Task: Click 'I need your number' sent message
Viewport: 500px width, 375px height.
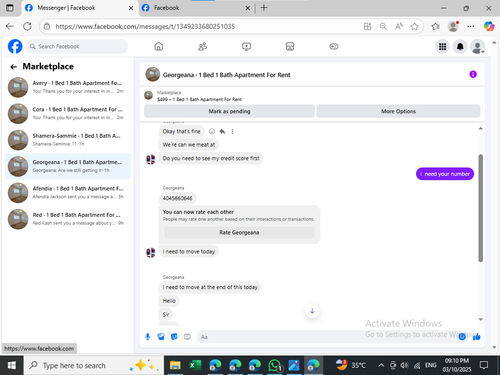Action: tap(445, 174)
